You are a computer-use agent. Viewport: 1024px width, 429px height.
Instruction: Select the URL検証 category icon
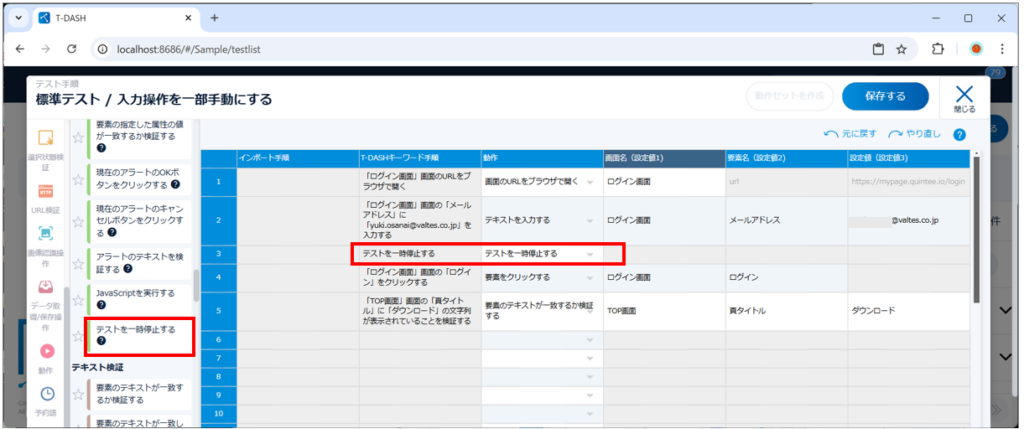point(45,191)
